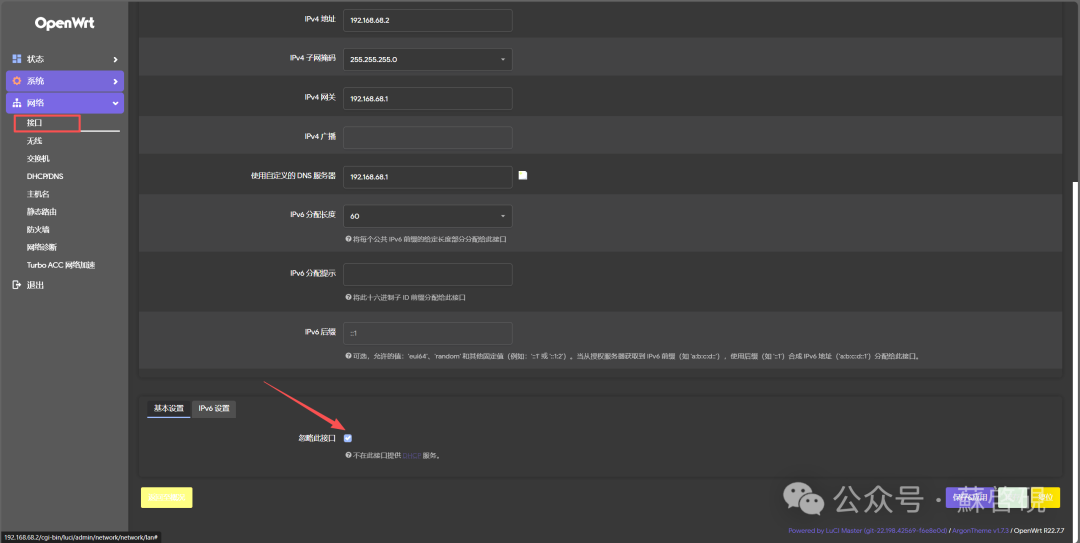Viewport: 1080px width, 543px height.
Task: Open 防火墙 in the sidebar
Action: (x=38, y=229)
